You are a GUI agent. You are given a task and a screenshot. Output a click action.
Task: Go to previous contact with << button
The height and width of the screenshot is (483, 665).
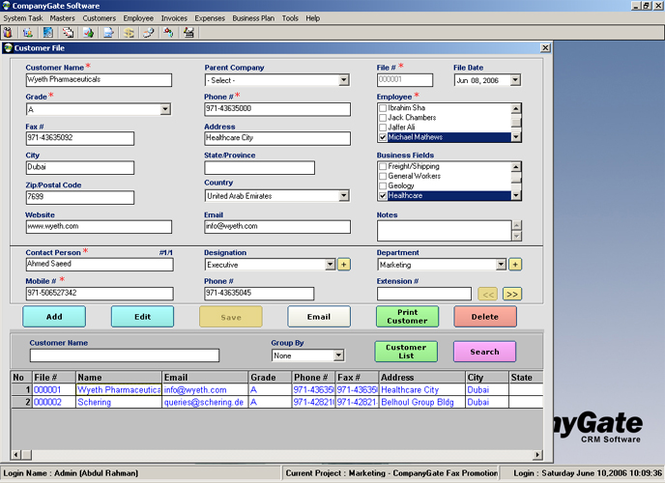pos(488,294)
